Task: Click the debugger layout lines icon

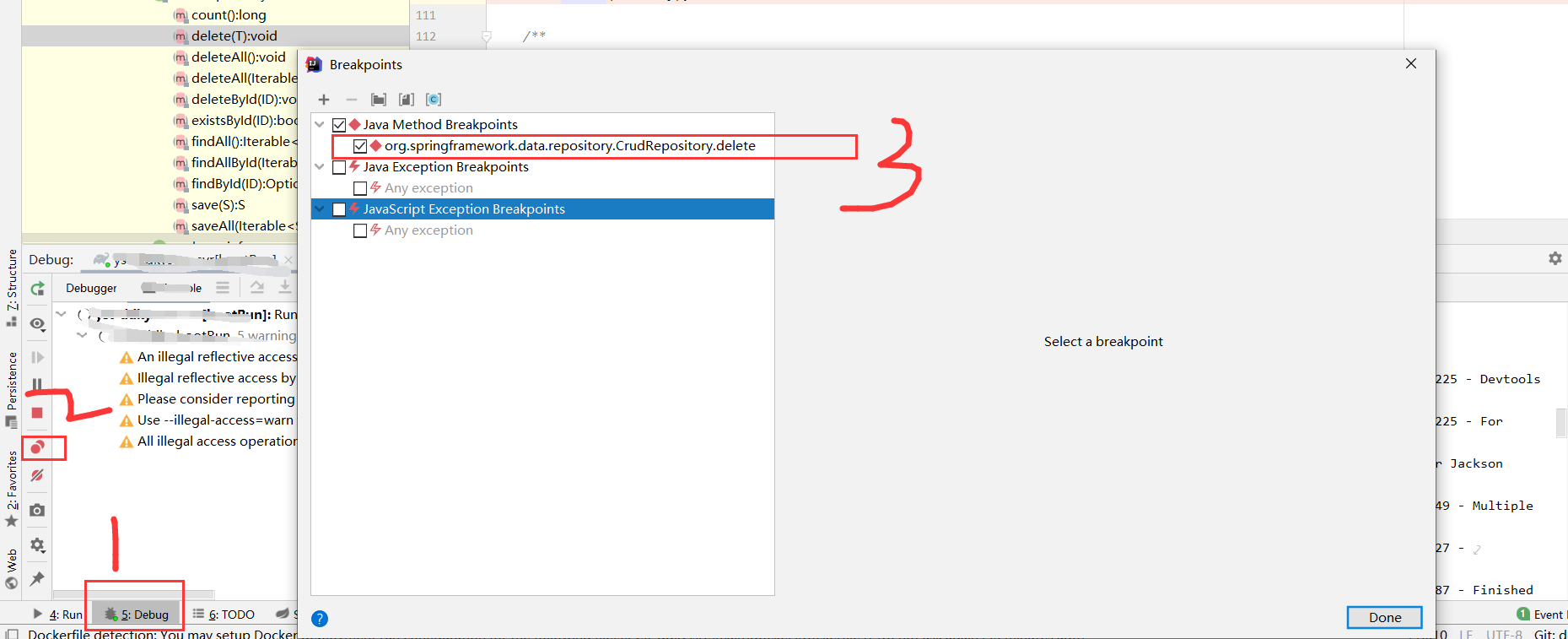Action: [x=223, y=288]
